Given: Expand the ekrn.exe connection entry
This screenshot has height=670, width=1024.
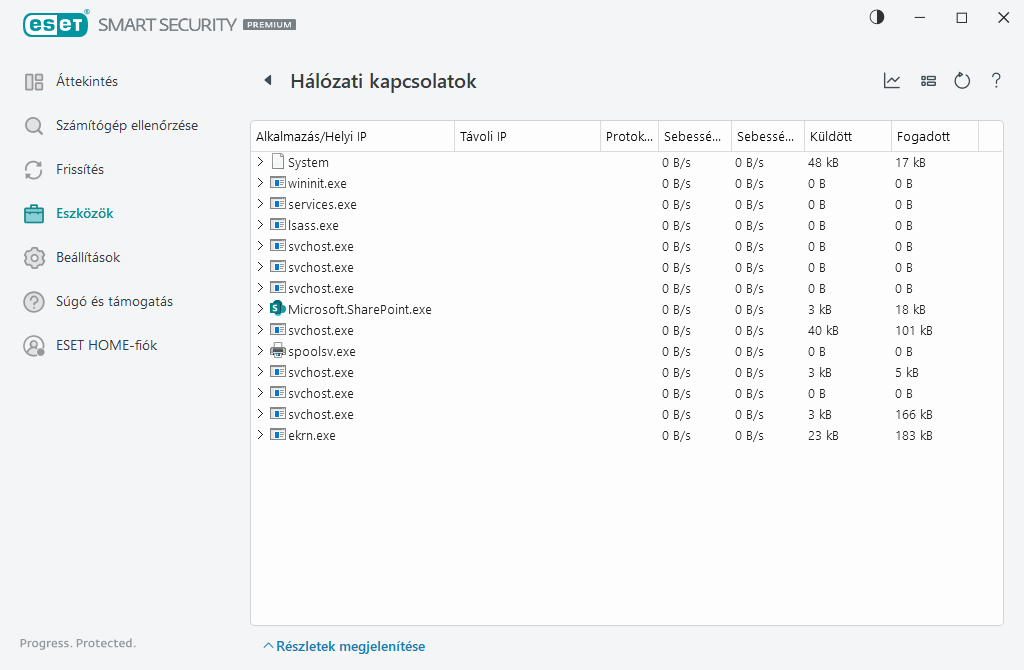Looking at the screenshot, I should tap(261, 435).
